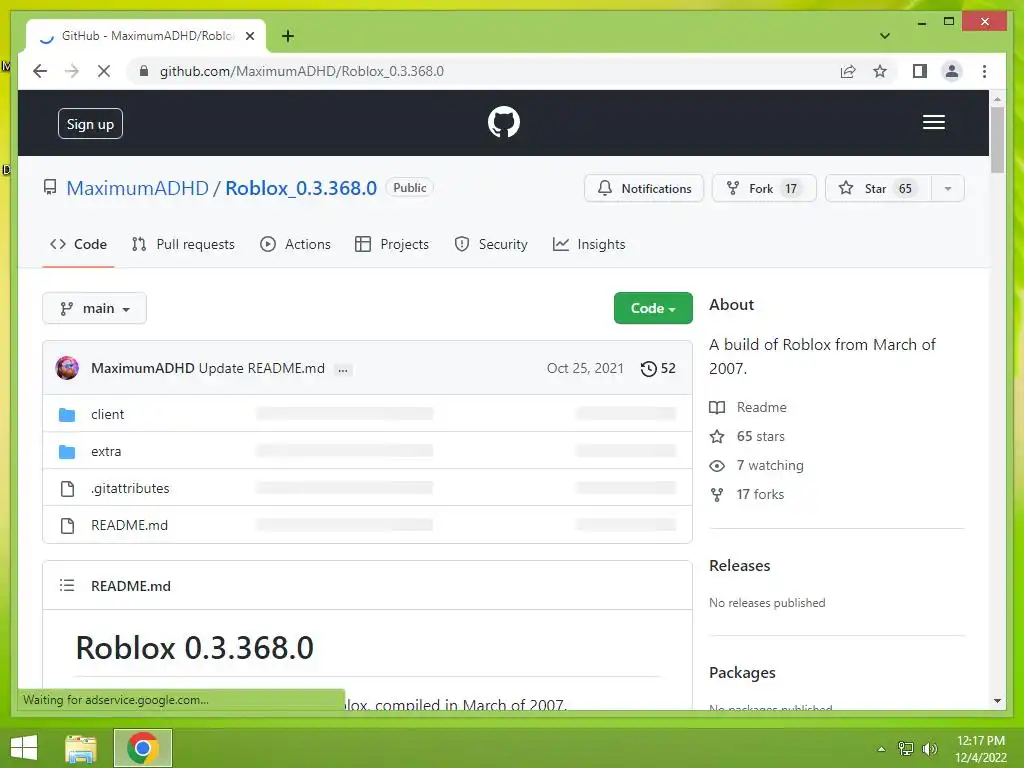
Task: Click the browser back arrow
Action: click(x=40, y=71)
